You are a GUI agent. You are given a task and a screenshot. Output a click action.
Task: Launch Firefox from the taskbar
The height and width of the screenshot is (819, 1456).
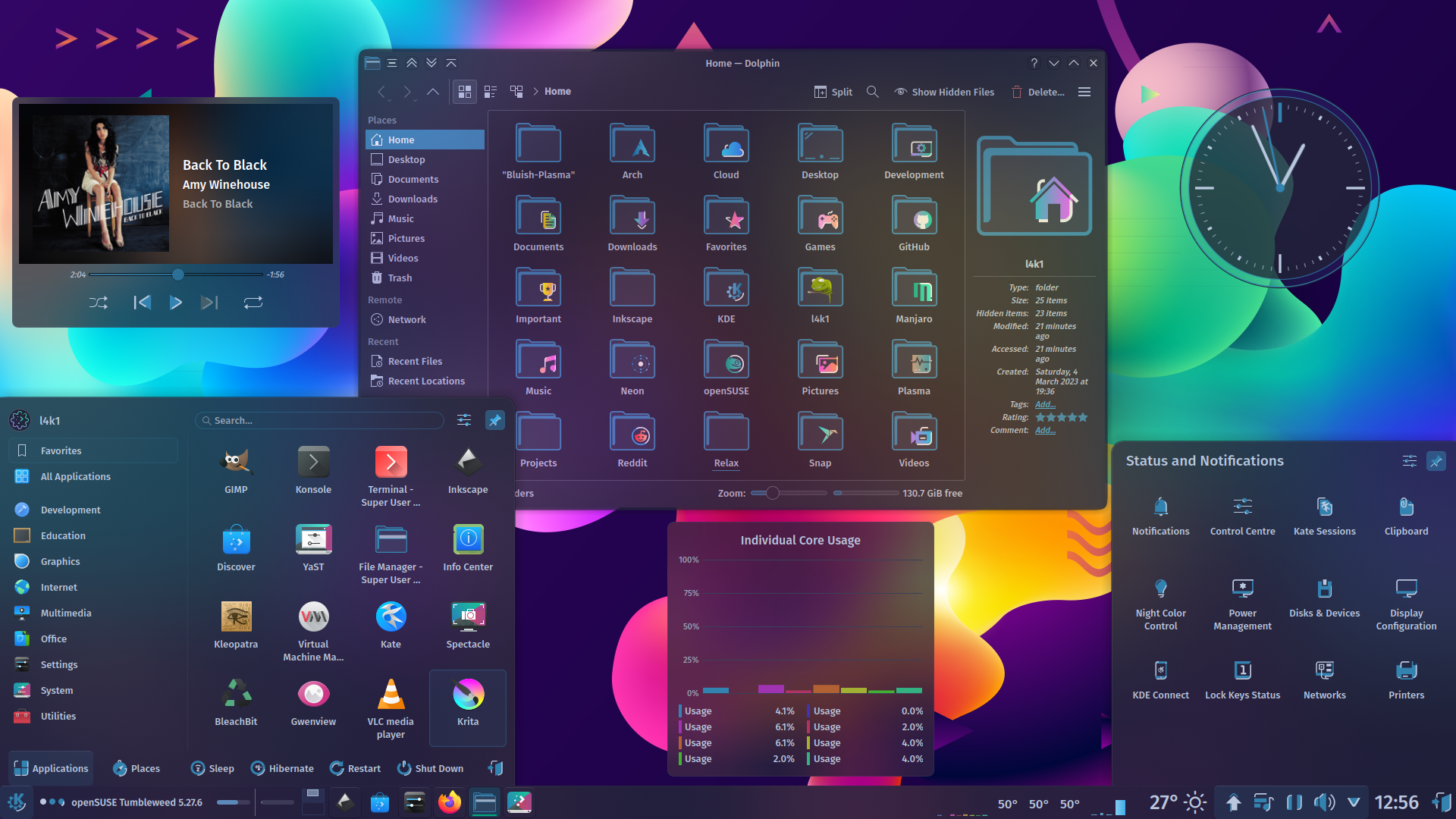[449, 802]
